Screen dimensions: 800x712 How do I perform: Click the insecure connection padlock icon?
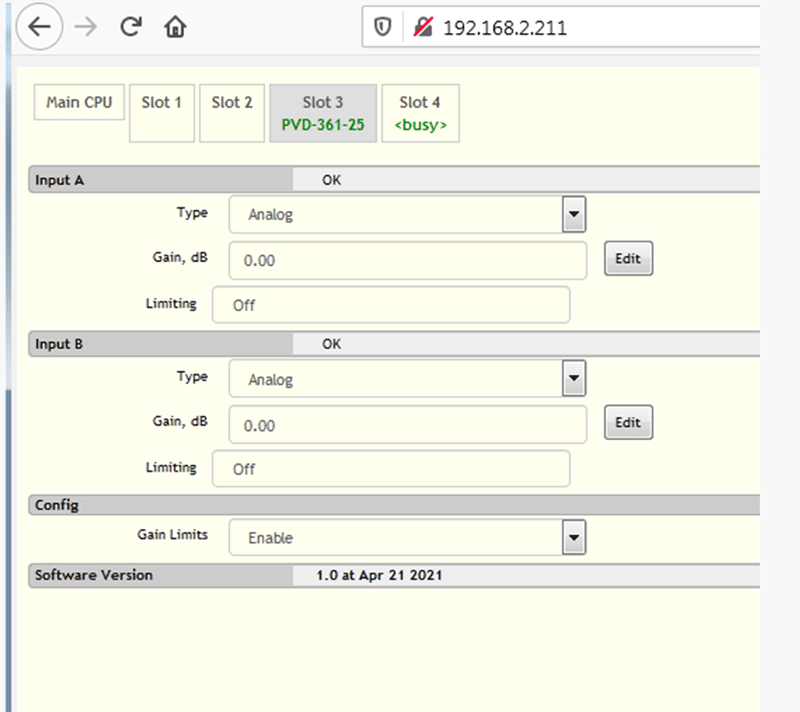[x=422, y=28]
